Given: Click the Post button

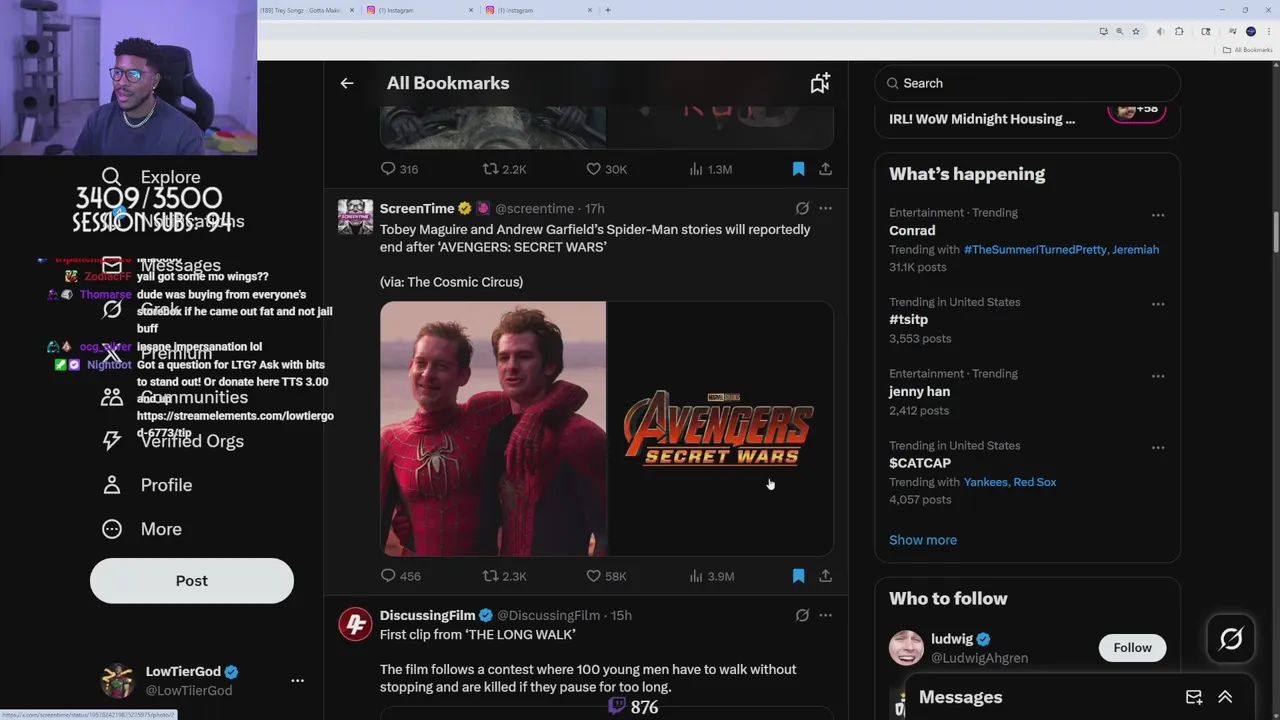Looking at the screenshot, I should point(192,581).
